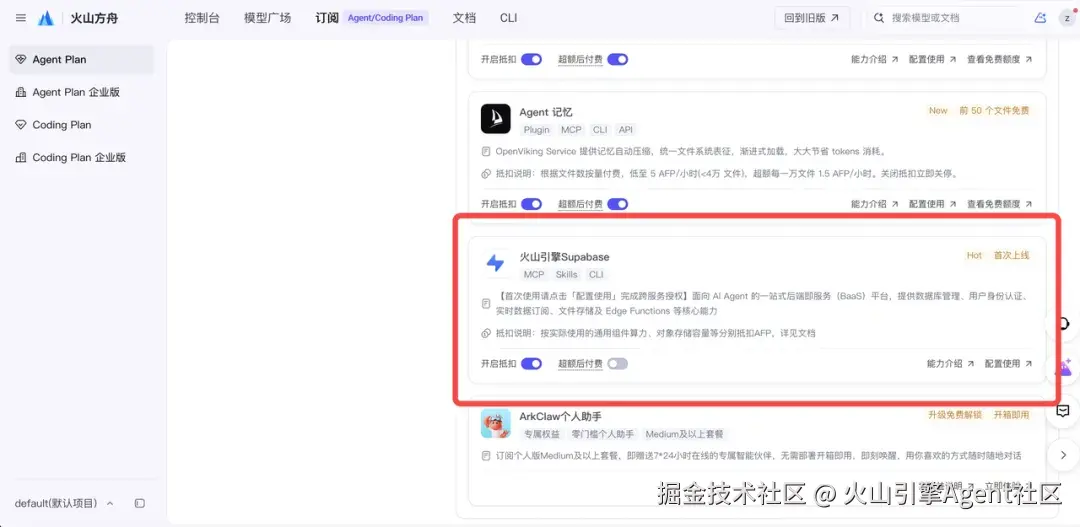Click the 零门槛个人助手 tag

click(603, 434)
